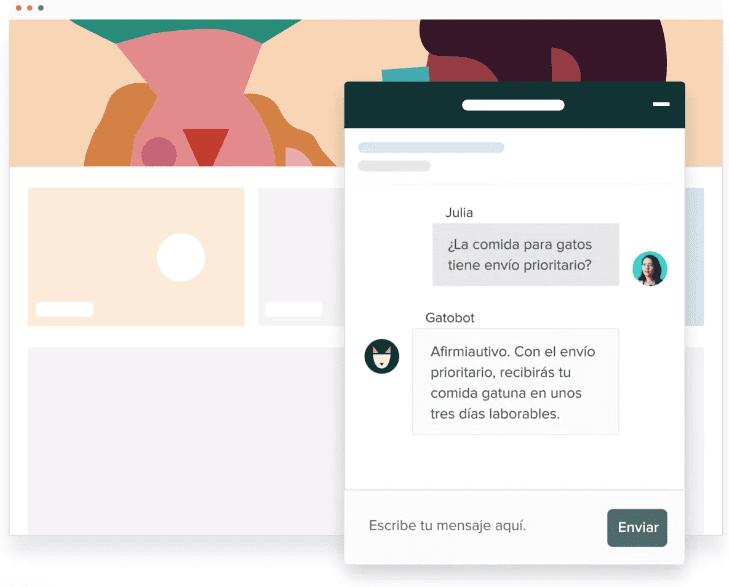Minimize the chat widget with the dash icon
Screen dimensions: 729x587
(x=661, y=104)
